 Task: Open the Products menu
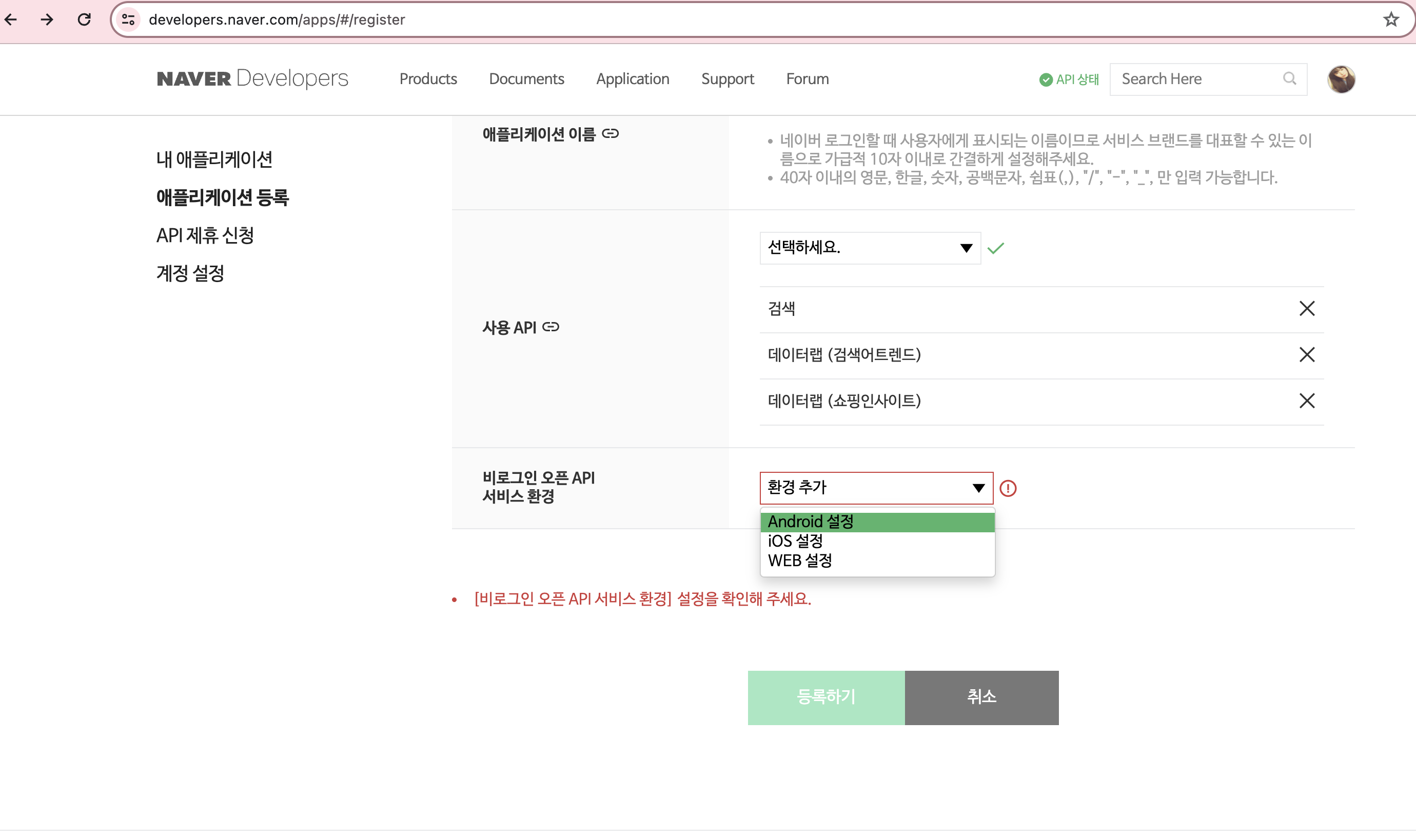coord(428,79)
